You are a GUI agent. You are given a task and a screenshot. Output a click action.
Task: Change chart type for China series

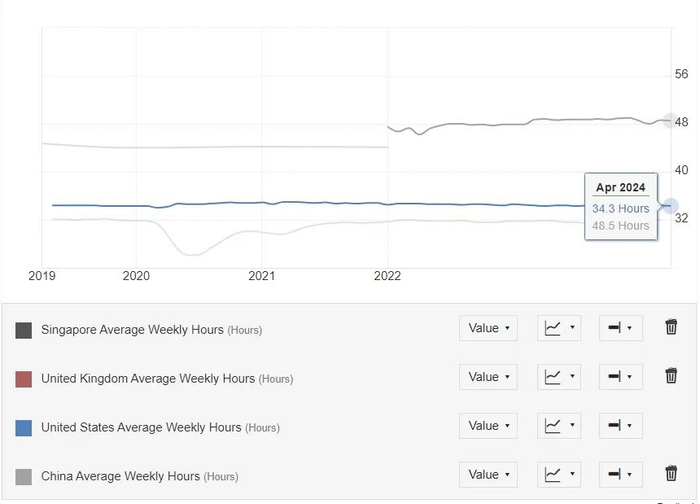559,474
